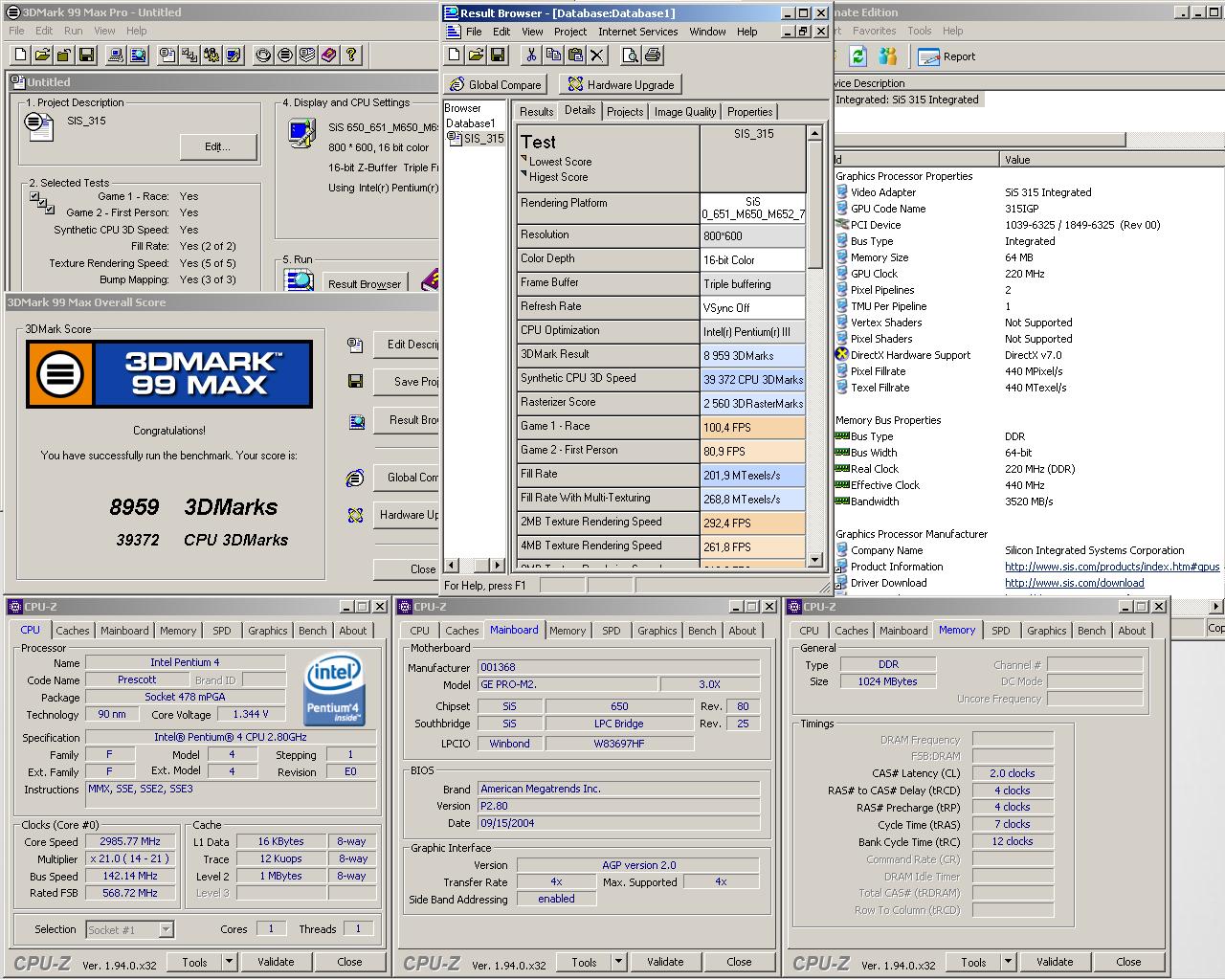The image size is (1225, 980).
Task: Click Print Preview icon in Result Browser toolbar
Action: [630, 56]
